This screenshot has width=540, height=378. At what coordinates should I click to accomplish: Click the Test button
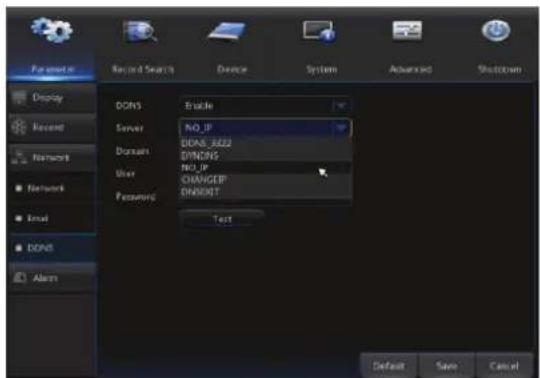click(x=222, y=219)
